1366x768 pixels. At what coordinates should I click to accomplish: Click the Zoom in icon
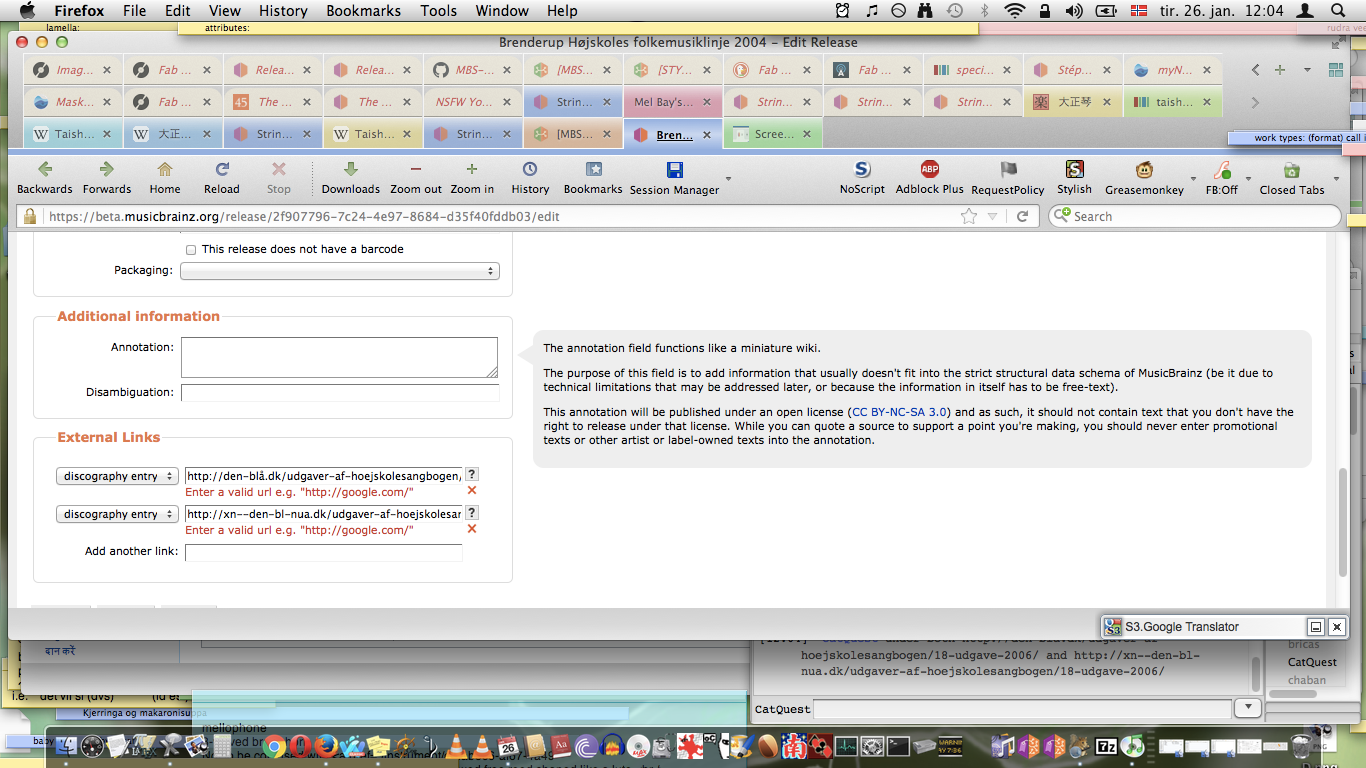pos(472,170)
